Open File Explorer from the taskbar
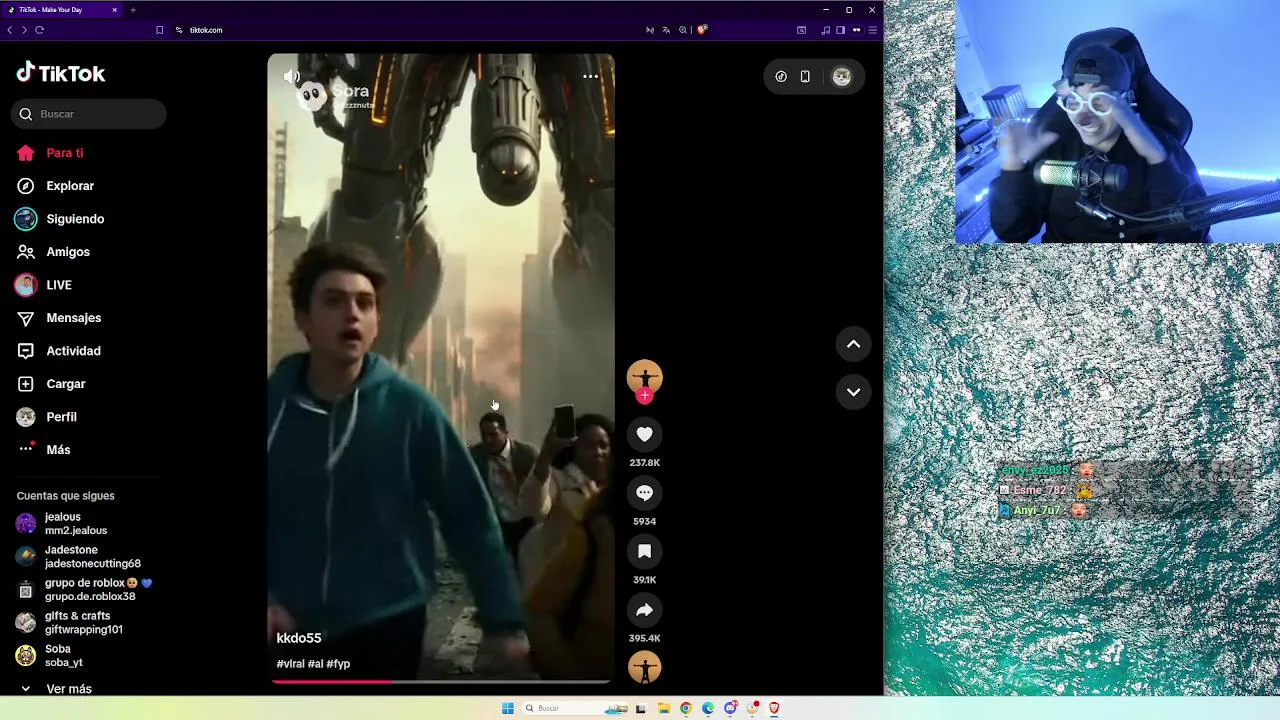Screen dimensions: 1280x720 pyautogui.click(x=663, y=708)
